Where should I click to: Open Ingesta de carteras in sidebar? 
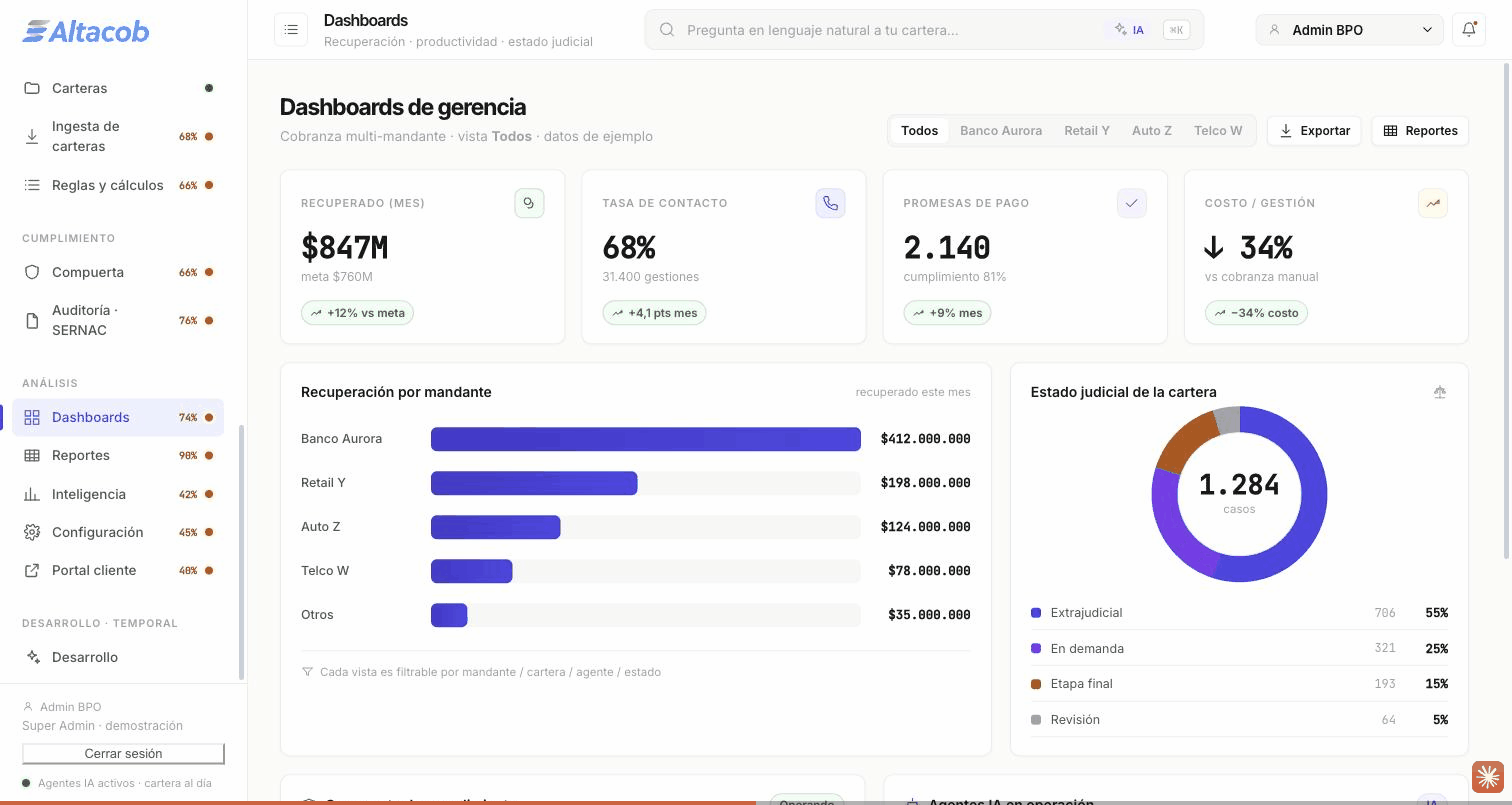point(118,136)
